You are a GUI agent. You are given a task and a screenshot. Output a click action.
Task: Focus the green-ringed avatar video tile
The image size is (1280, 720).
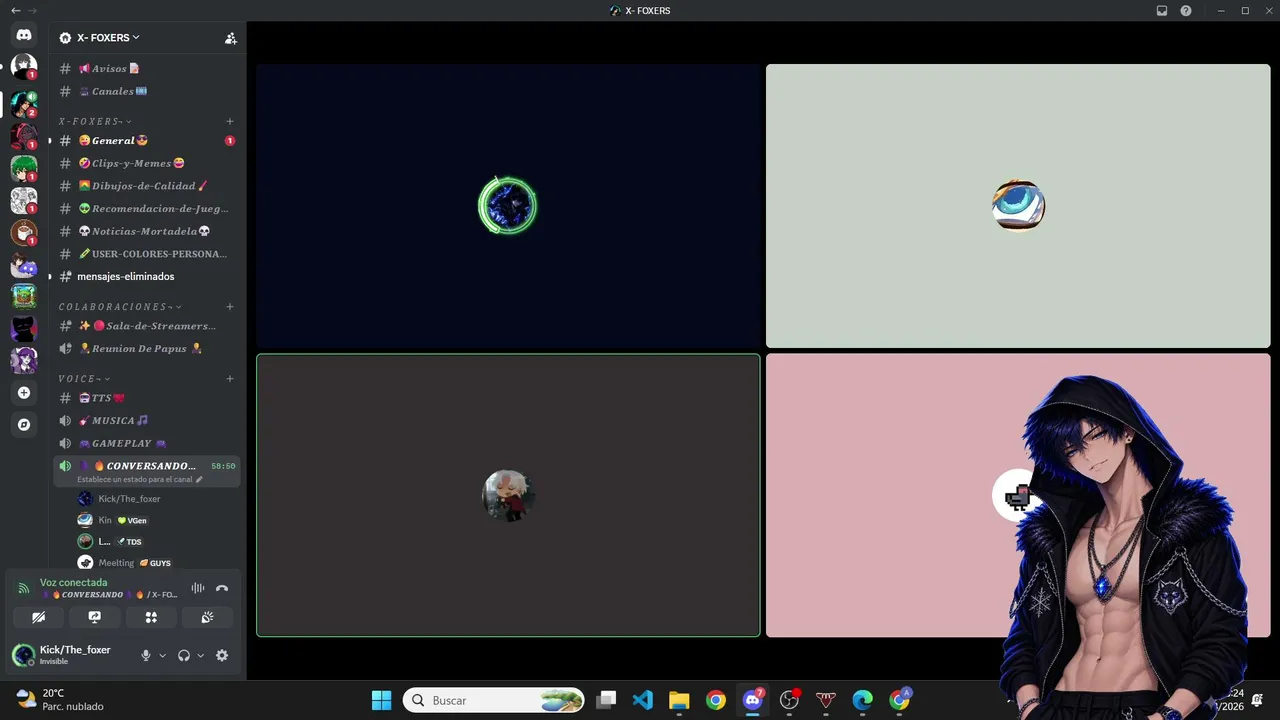point(508,206)
